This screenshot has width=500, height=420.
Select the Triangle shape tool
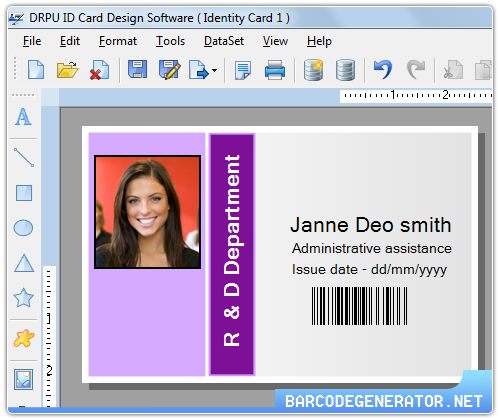click(x=24, y=263)
